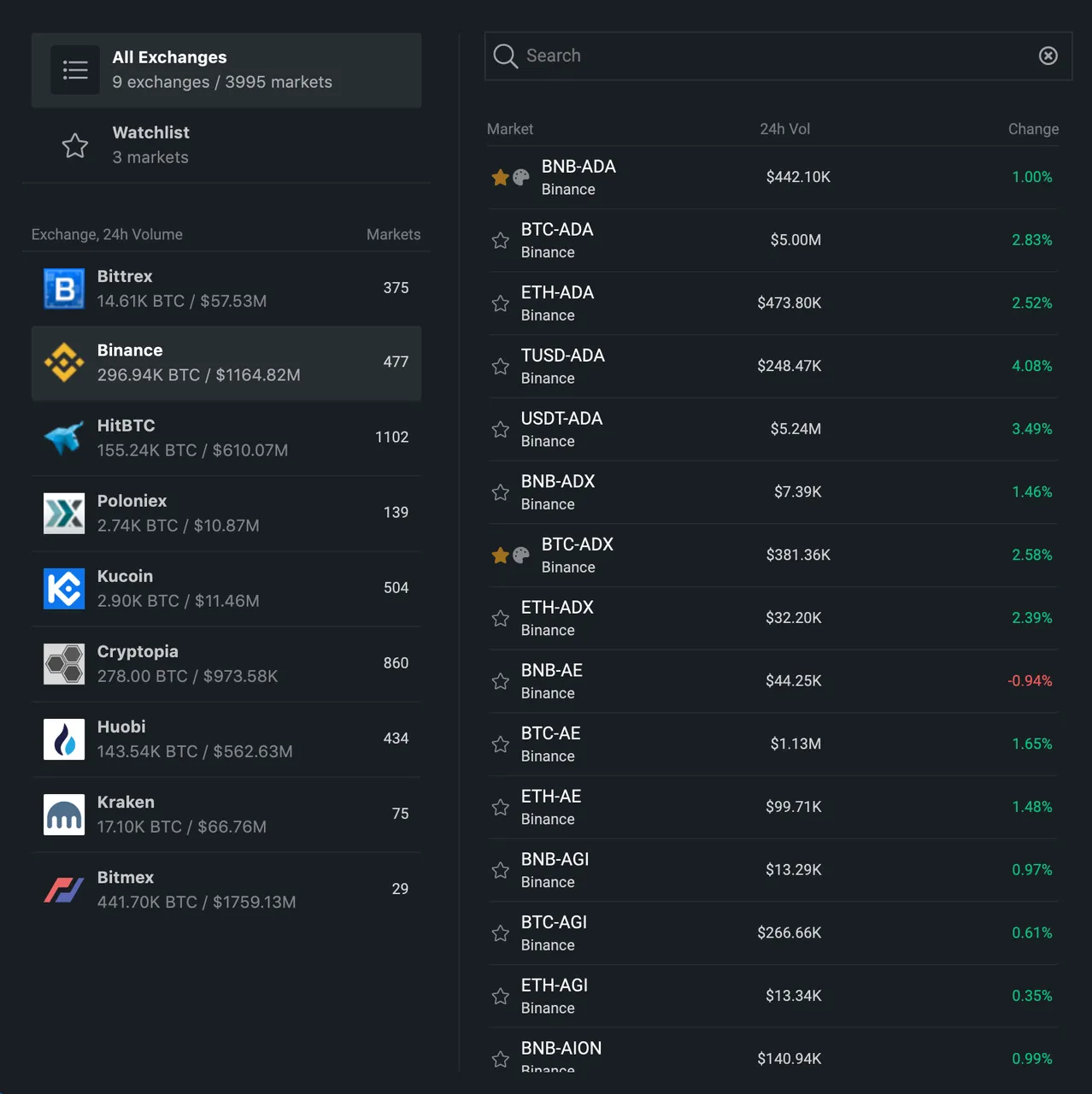Select the Bitmex exchange name
1092x1094 pixels.
pyautogui.click(x=126, y=877)
